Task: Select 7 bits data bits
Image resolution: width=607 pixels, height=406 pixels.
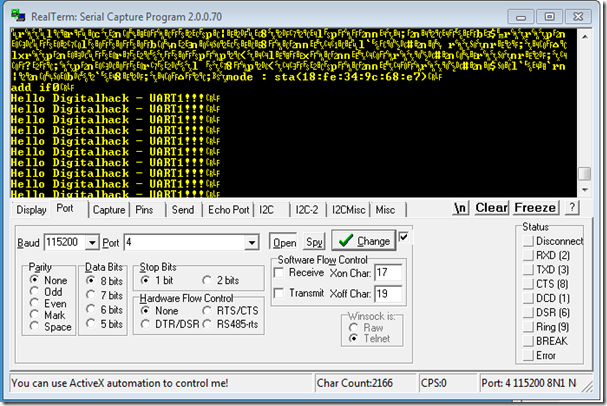Action: 105,295
